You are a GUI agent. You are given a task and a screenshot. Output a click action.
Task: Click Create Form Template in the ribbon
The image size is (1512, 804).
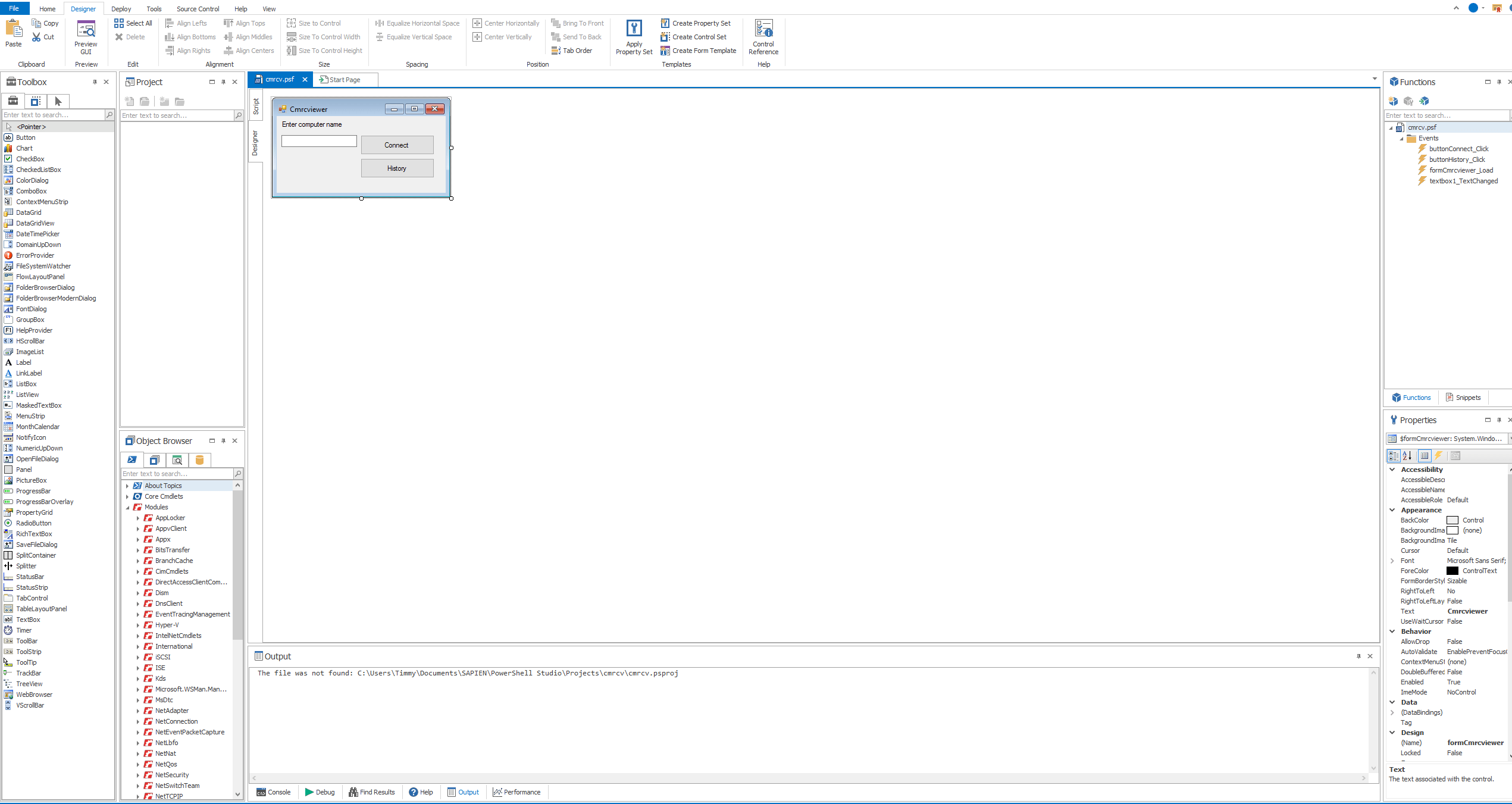(x=699, y=51)
